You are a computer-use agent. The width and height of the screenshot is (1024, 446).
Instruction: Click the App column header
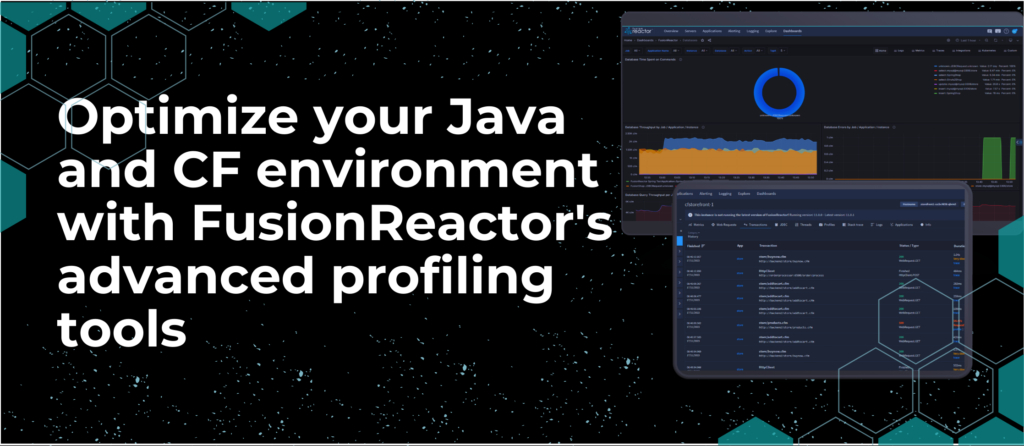(740, 246)
